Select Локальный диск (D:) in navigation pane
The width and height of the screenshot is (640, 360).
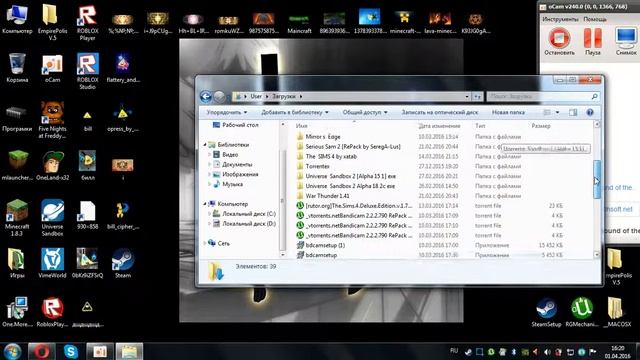coord(244,224)
